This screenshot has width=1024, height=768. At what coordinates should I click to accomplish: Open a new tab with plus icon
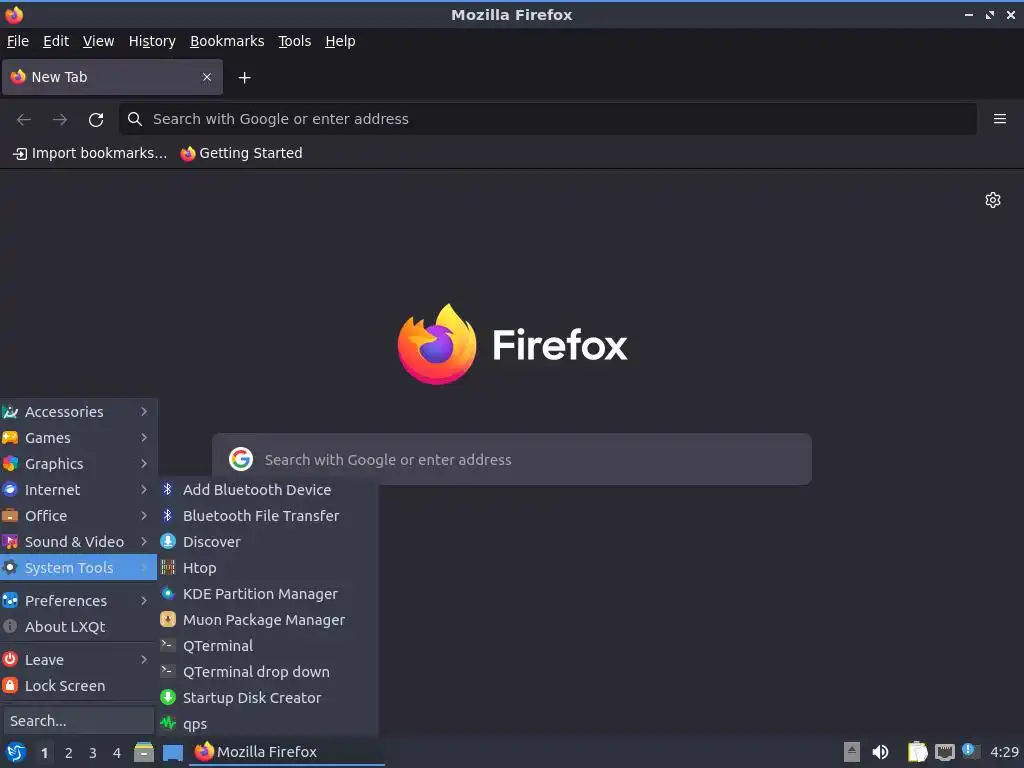pyautogui.click(x=244, y=78)
